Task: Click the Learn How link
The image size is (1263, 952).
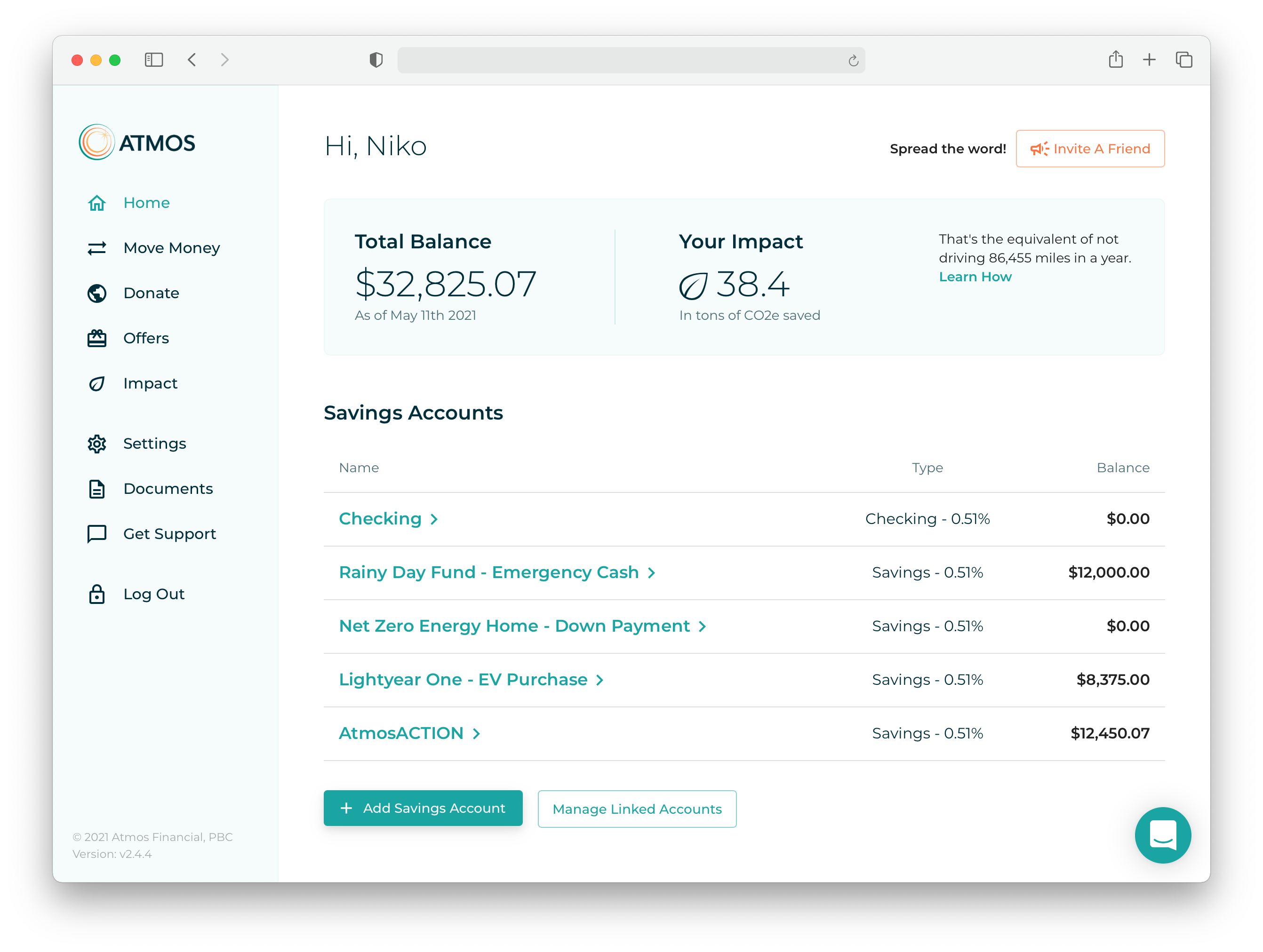Action: [x=975, y=277]
